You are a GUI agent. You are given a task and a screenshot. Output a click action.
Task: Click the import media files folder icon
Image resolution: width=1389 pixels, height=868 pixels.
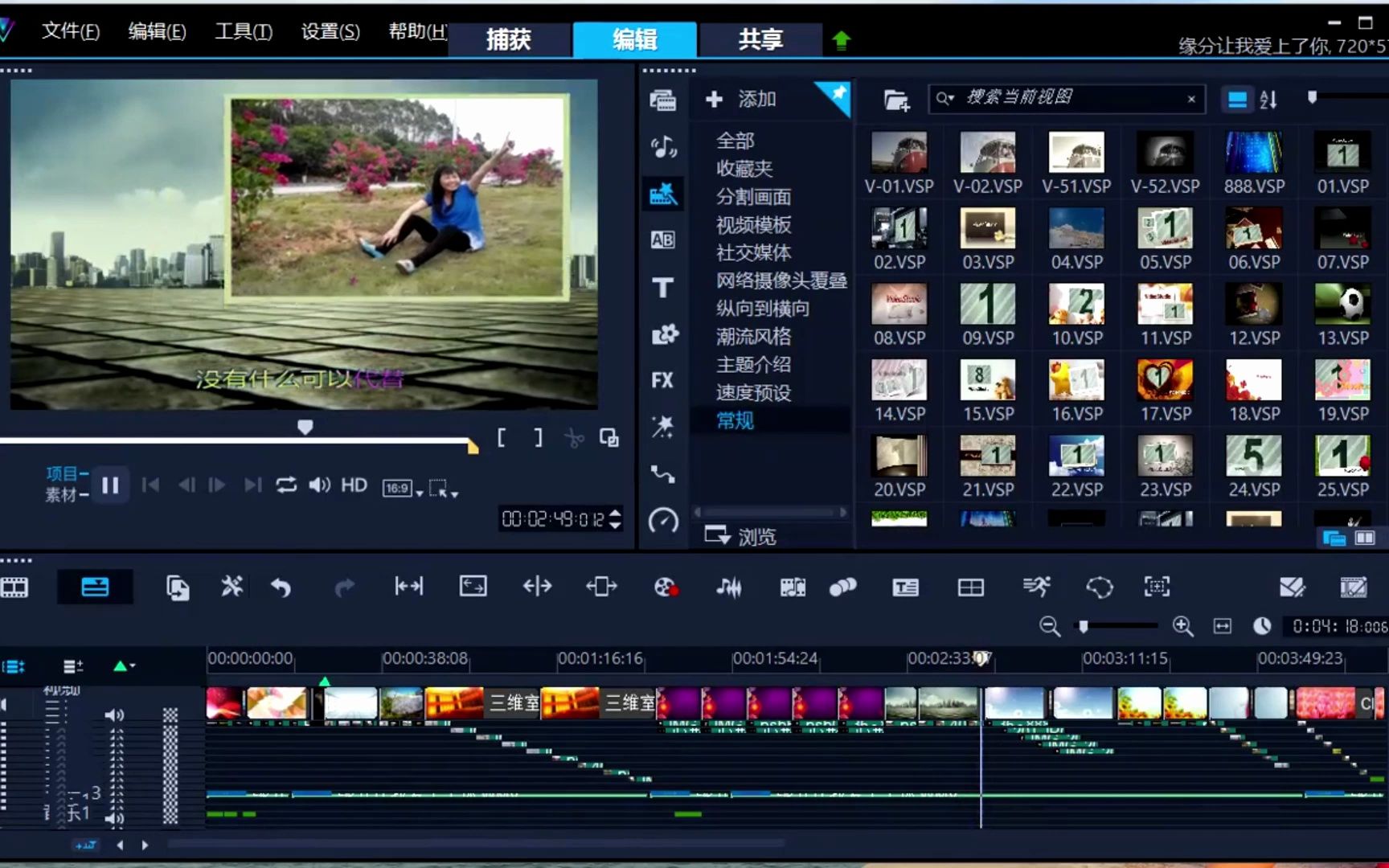896,100
